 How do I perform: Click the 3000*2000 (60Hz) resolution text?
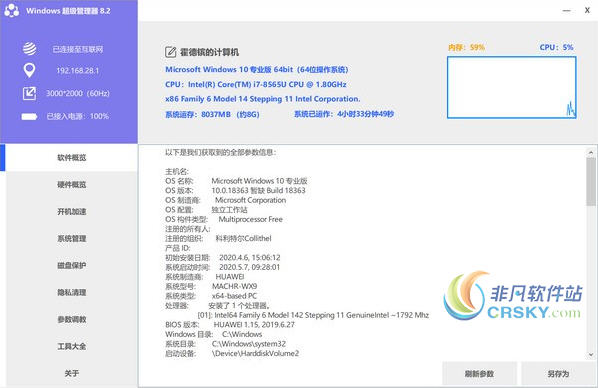click(x=78, y=93)
